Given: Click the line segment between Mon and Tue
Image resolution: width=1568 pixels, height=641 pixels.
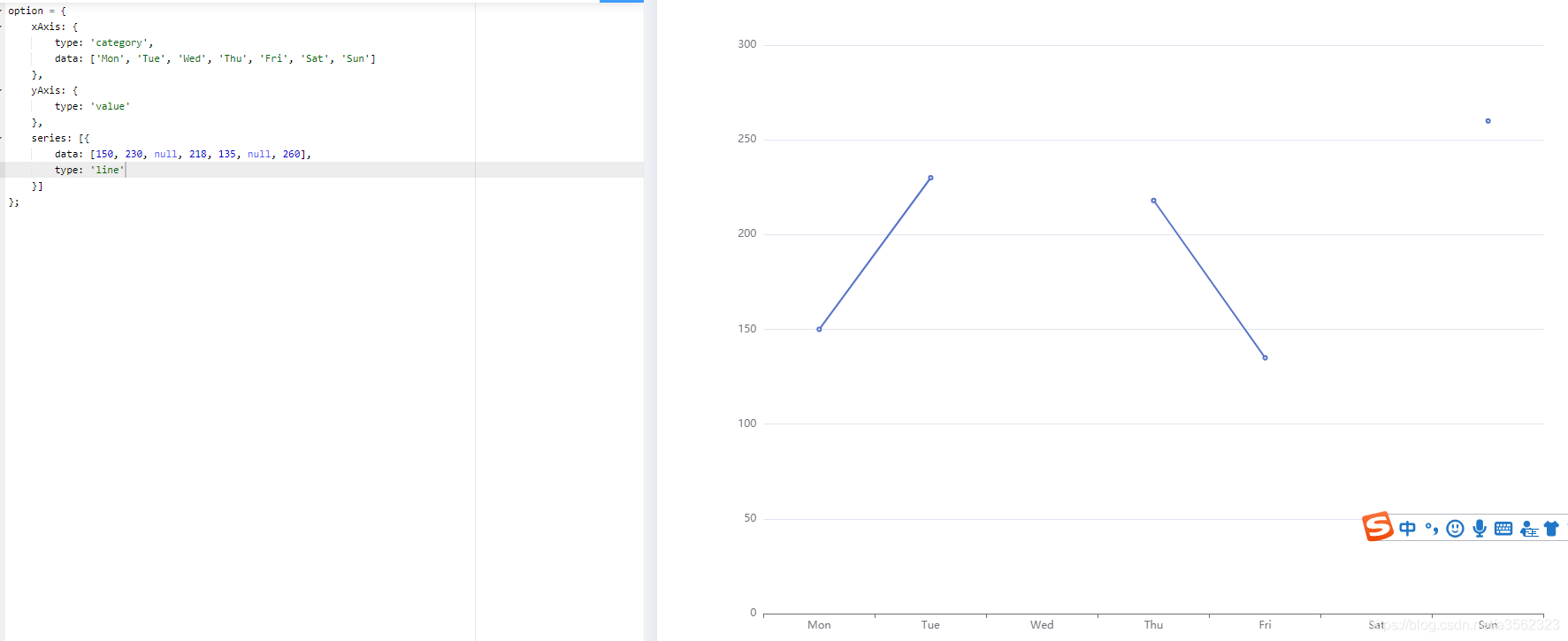Looking at the screenshot, I should pyautogui.click(x=875, y=254).
